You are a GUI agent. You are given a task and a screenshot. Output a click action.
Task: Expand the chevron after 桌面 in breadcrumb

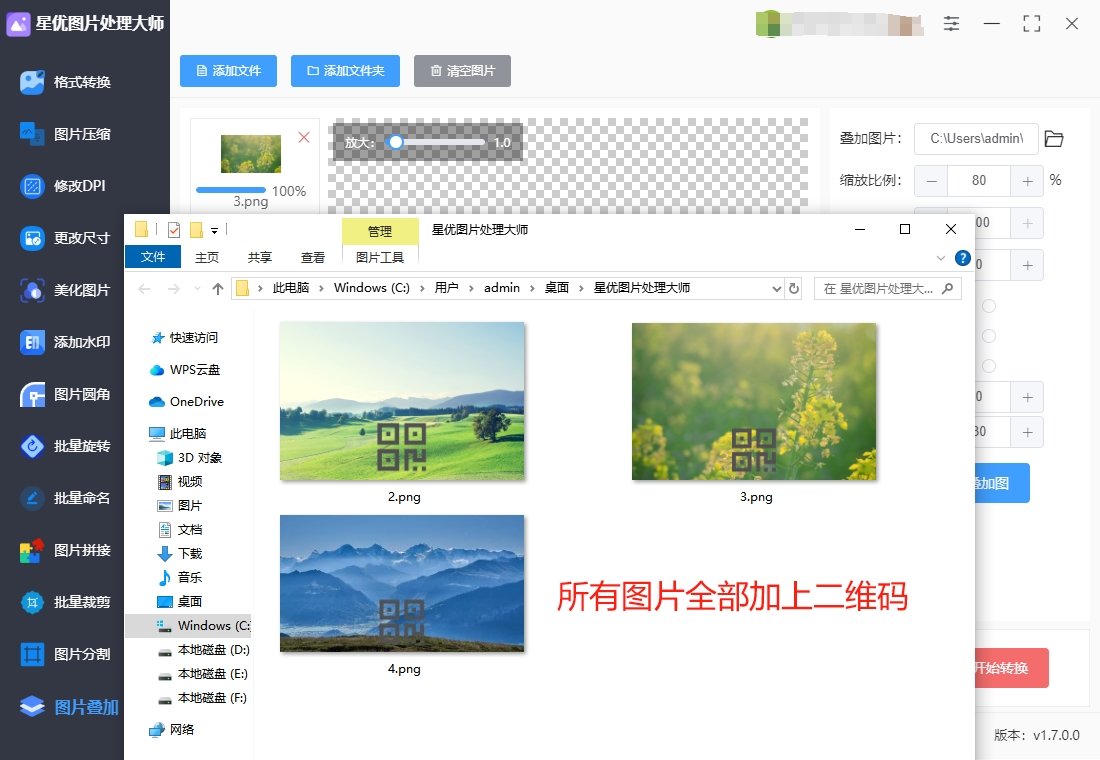click(x=582, y=288)
